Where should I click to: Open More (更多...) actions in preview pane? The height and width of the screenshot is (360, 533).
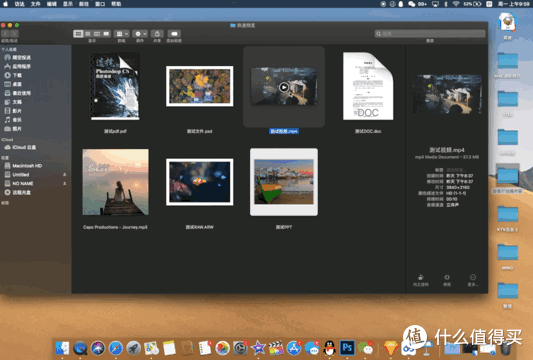[x=473, y=280]
